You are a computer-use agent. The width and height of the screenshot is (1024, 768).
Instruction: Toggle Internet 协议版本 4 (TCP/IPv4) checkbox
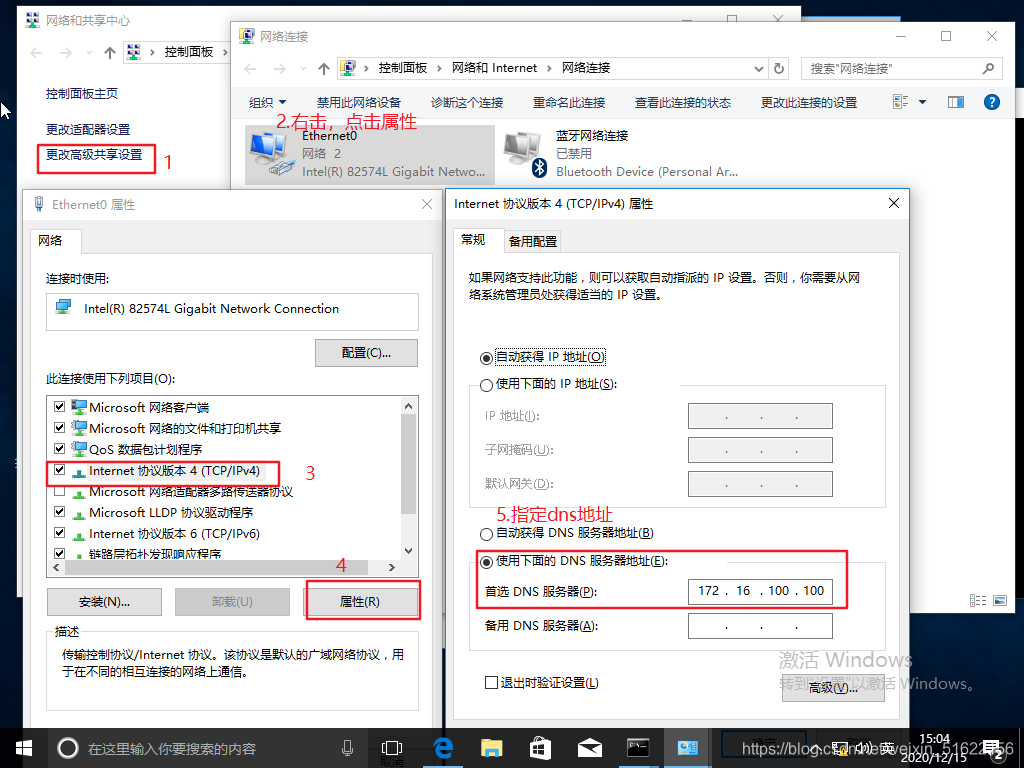[59, 470]
